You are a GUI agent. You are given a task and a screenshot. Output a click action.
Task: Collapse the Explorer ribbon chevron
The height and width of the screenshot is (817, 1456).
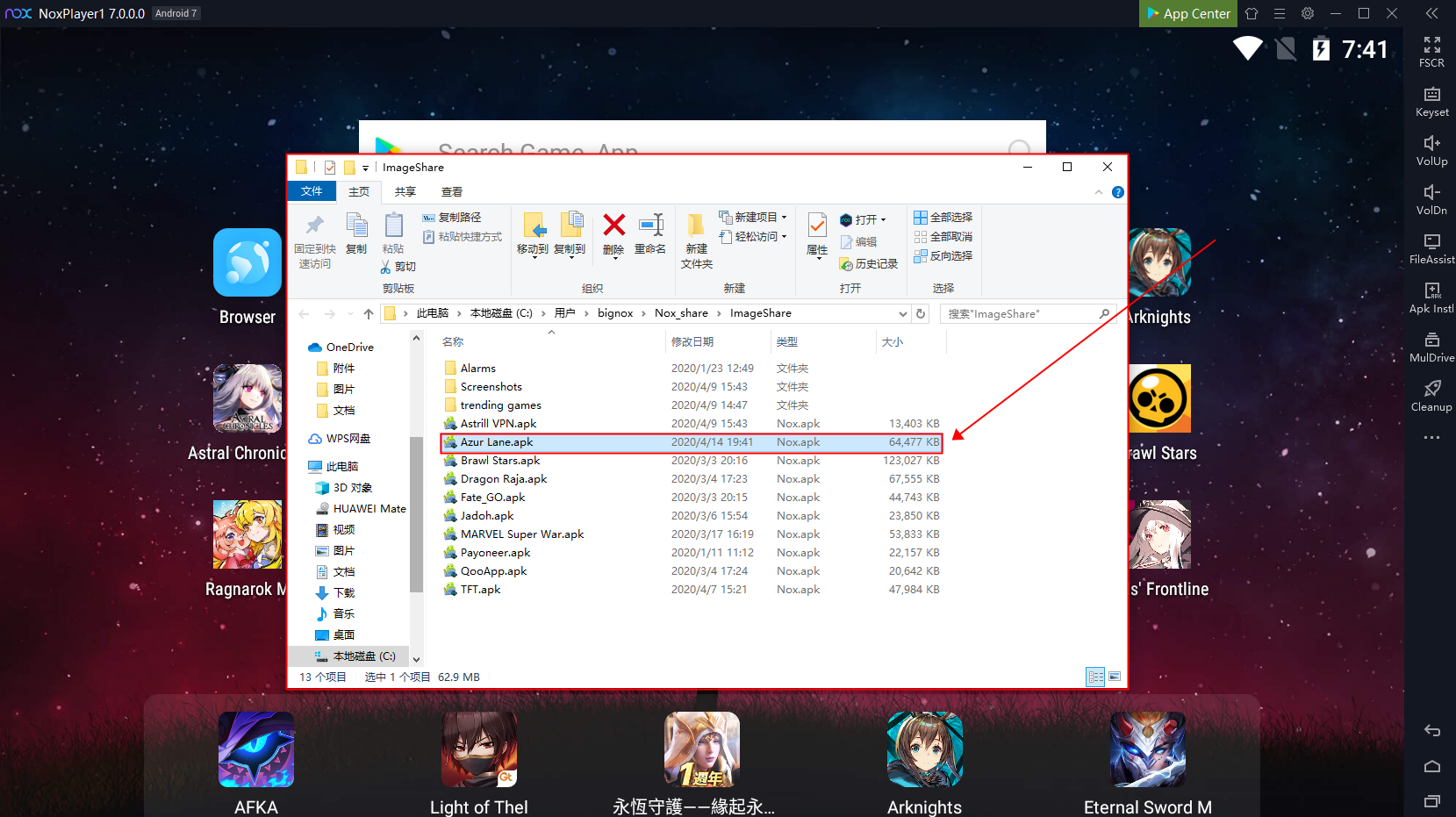tap(1099, 192)
